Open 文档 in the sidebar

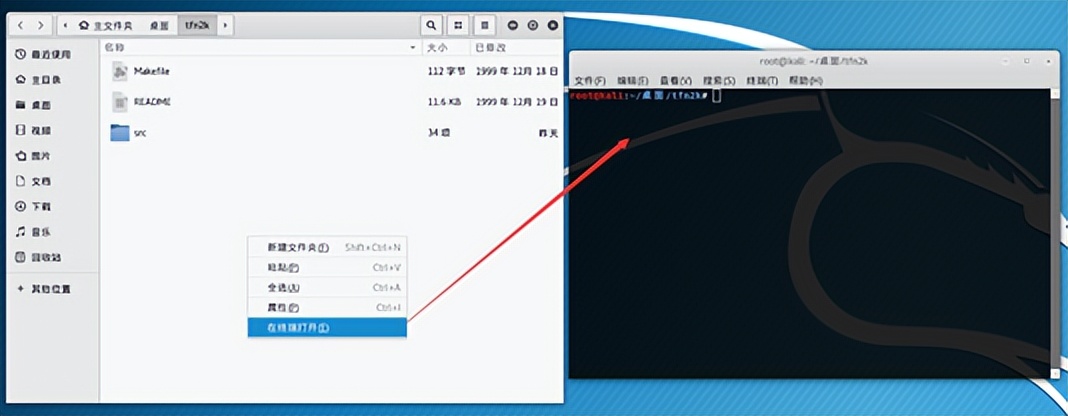[33, 181]
